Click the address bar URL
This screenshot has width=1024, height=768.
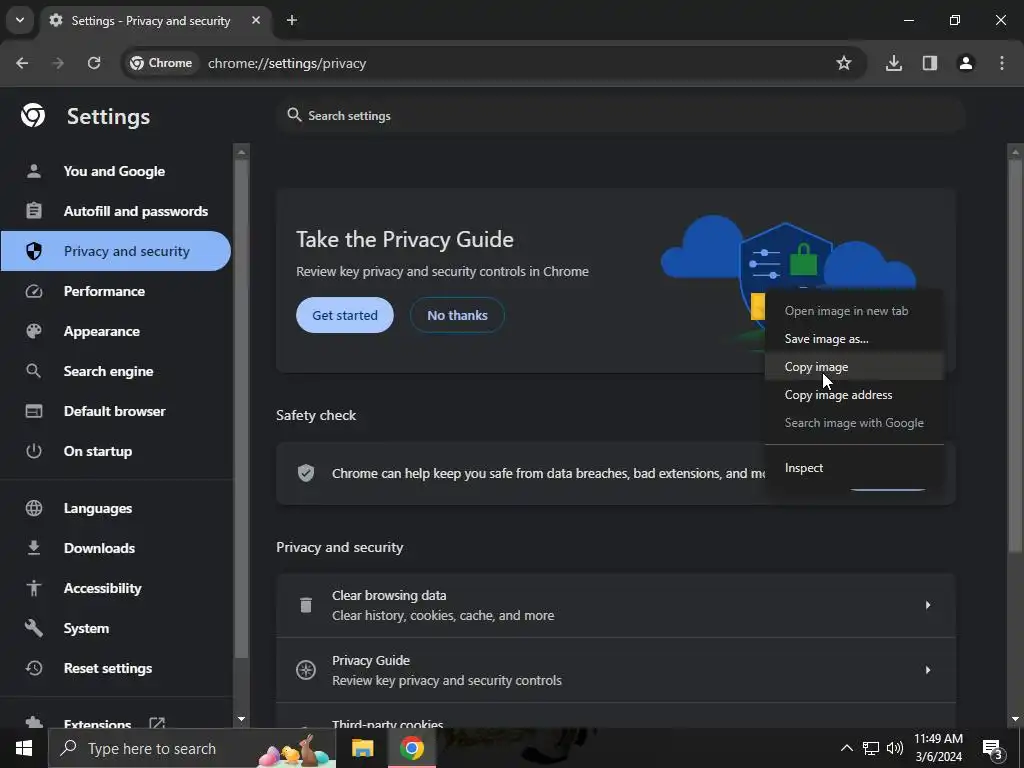(287, 63)
